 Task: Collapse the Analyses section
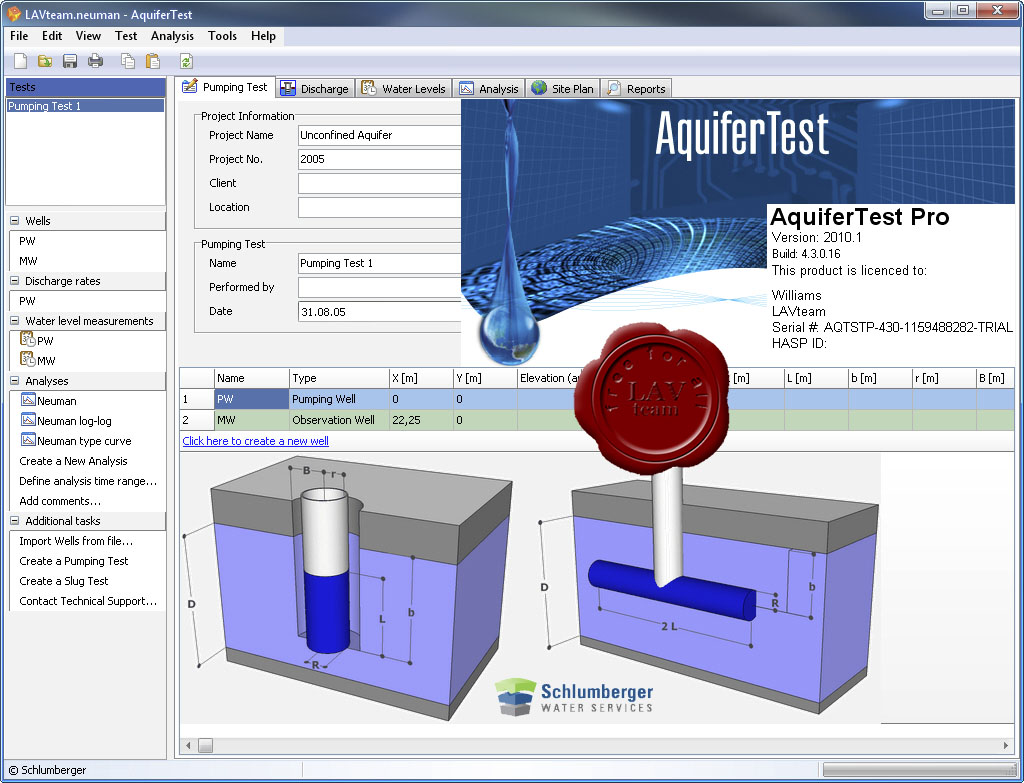tap(14, 381)
